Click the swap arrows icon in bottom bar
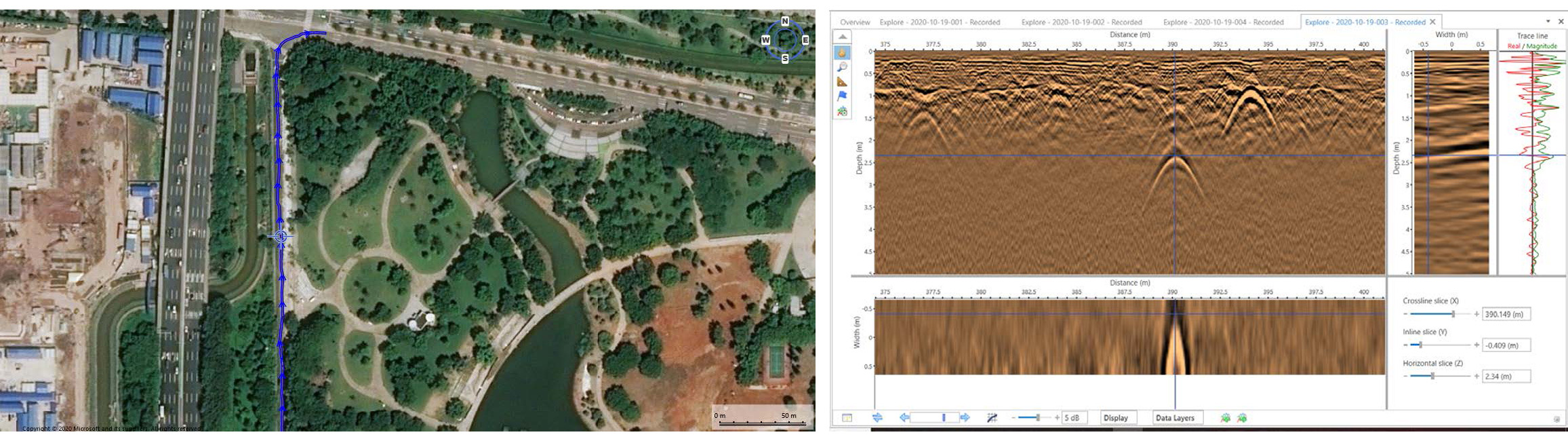Image resolution: width=1568 pixels, height=441 pixels. (x=877, y=418)
